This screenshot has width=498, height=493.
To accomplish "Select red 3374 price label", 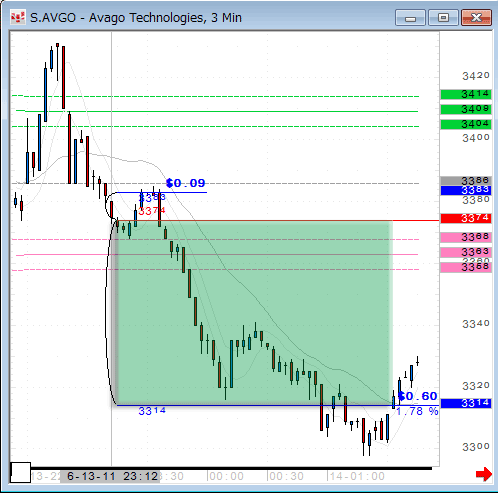I will (x=466, y=218).
